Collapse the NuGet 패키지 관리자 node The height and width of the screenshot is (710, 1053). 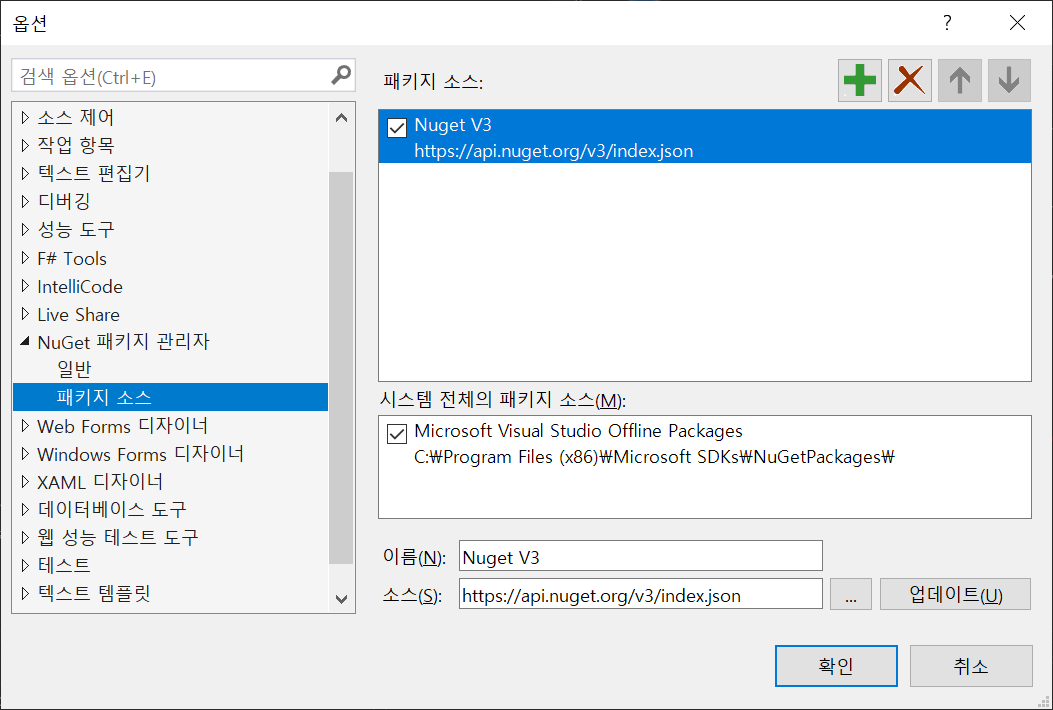[25, 341]
